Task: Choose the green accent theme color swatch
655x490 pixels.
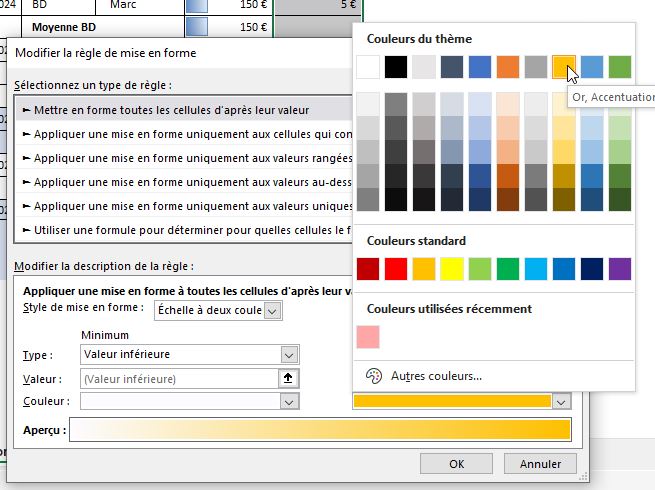Action: click(x=620, y=67)
